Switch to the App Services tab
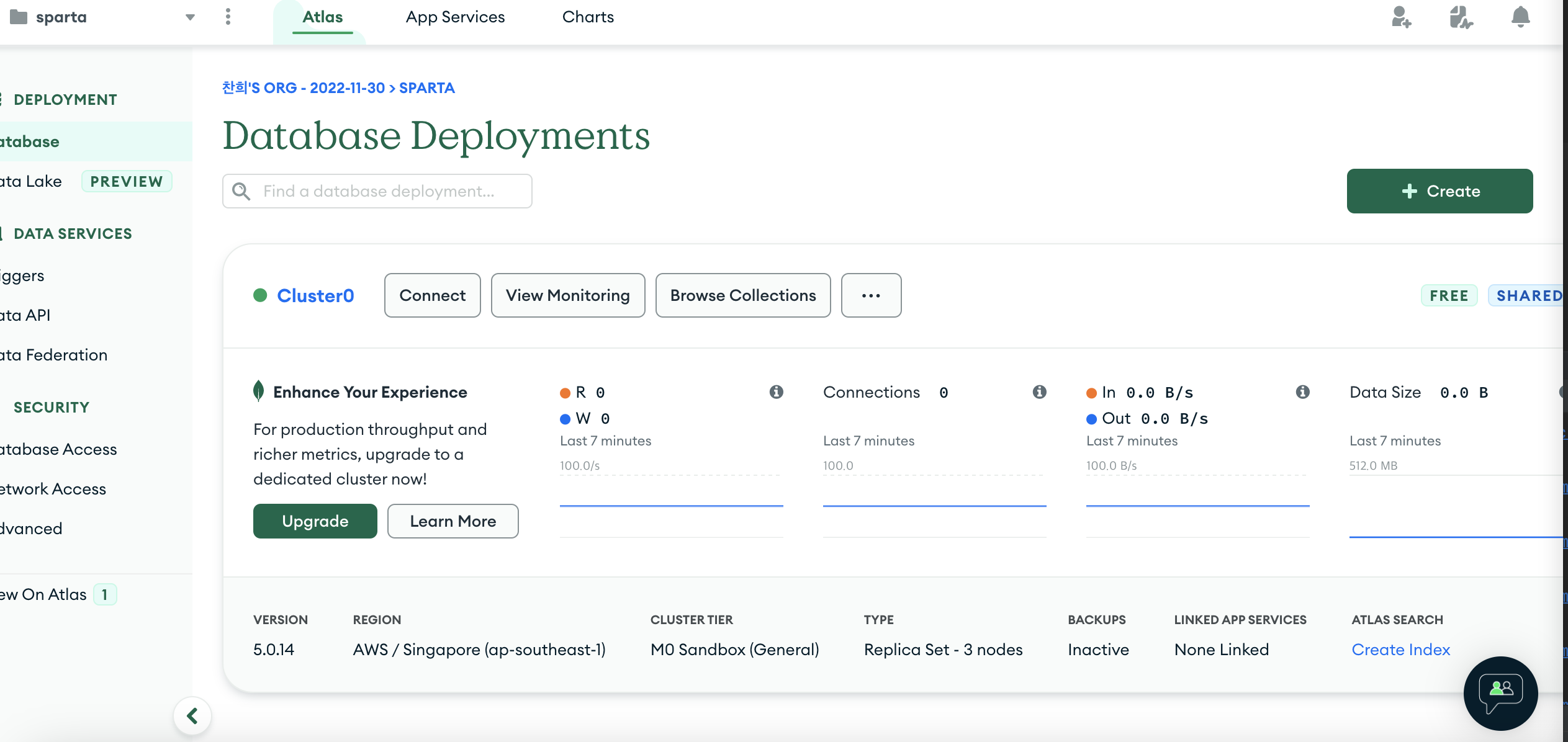Viewport: 1568px width, 742px height. (455, 17)
